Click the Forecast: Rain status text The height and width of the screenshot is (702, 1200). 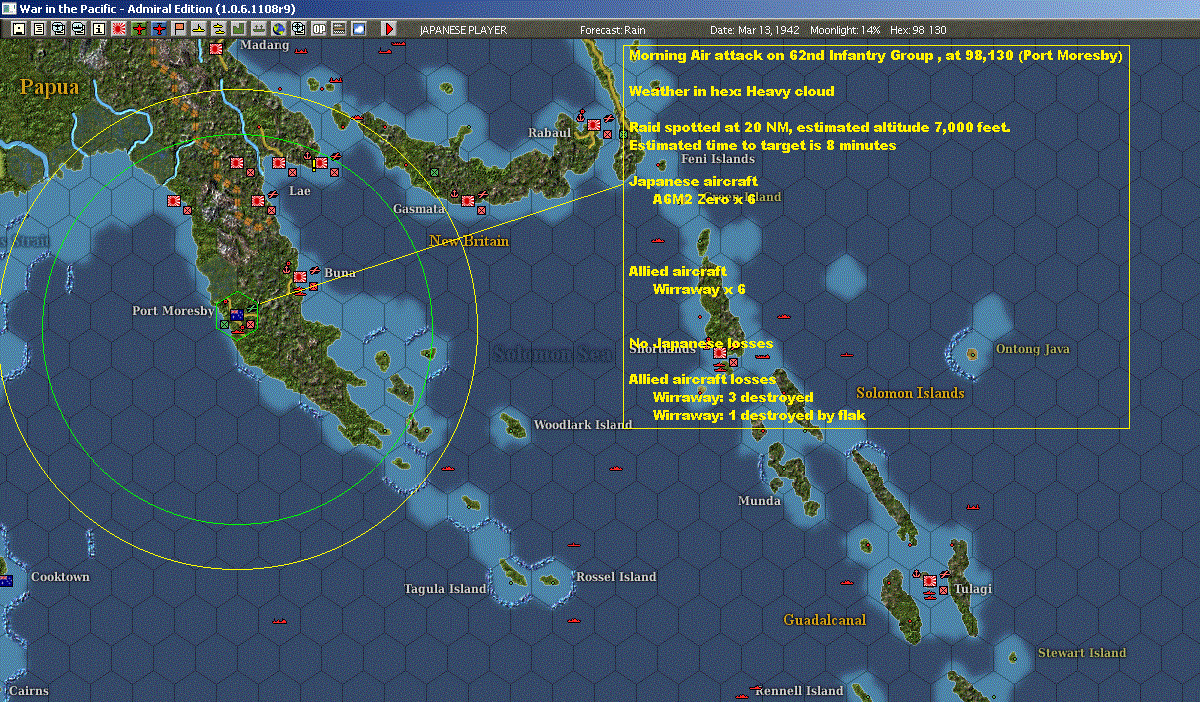[x=613, y=30]
